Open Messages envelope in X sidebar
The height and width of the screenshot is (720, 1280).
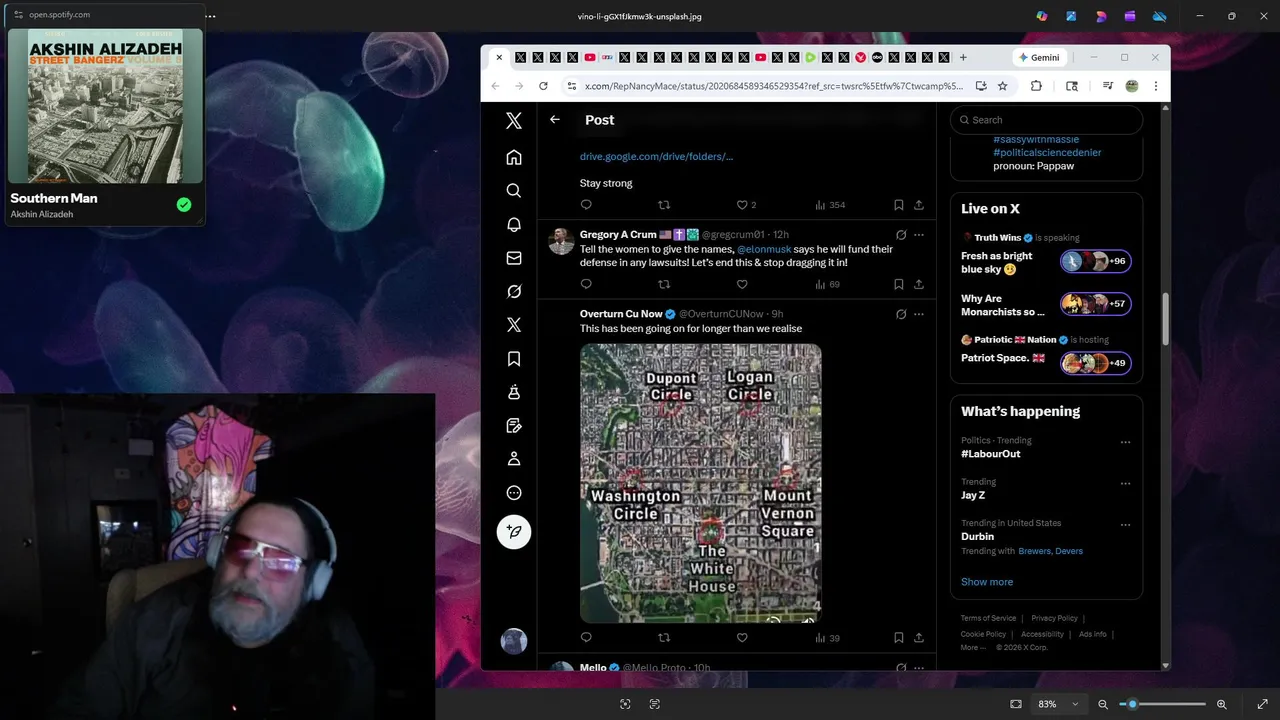[x=514, y=258]
